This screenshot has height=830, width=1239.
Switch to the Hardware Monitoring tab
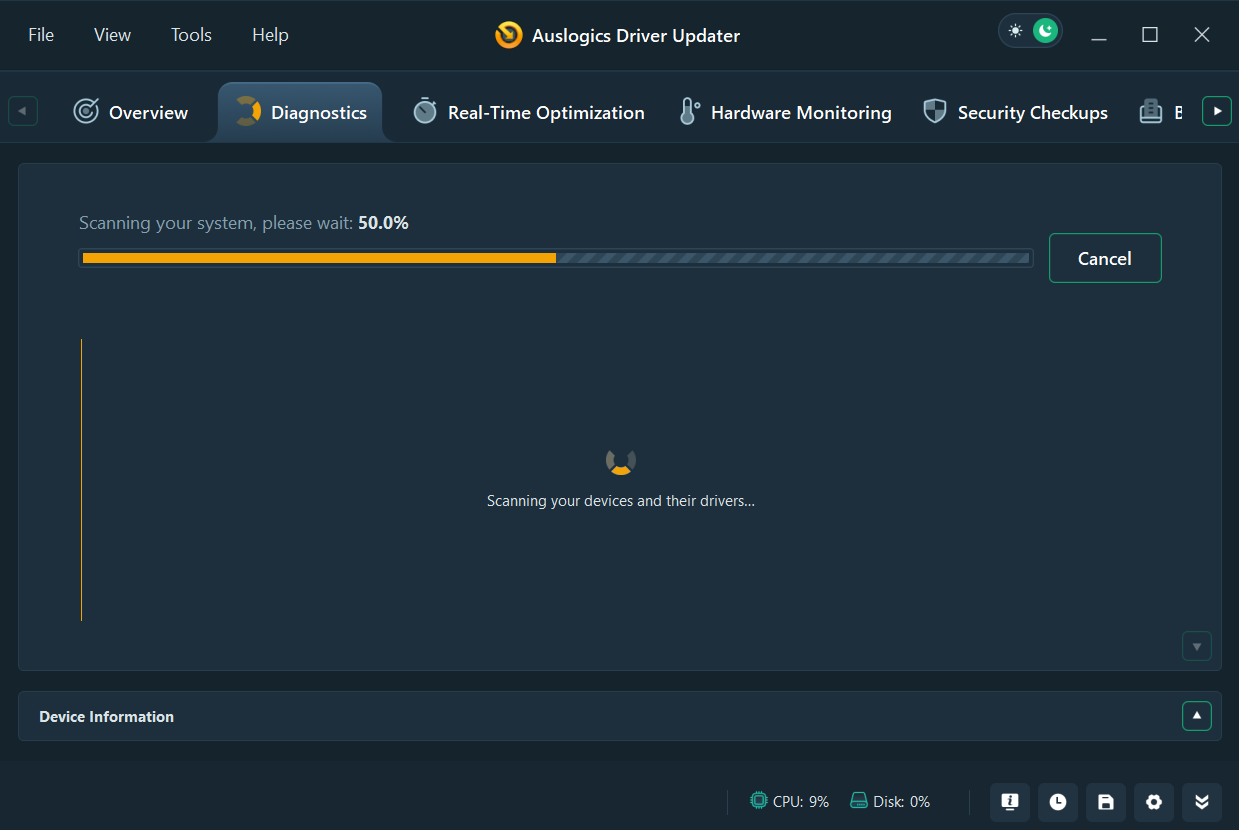[785, 113]
